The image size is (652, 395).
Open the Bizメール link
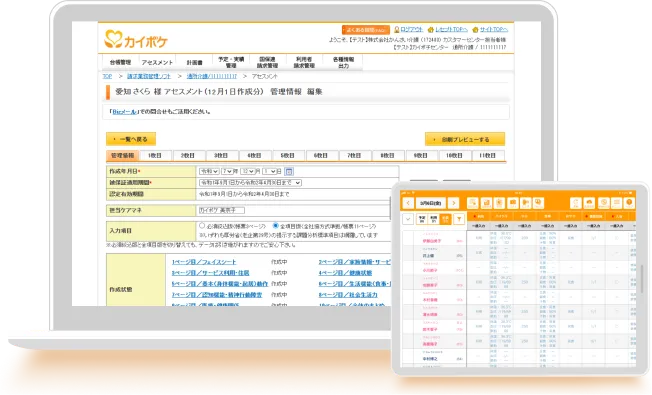[124, 112]
